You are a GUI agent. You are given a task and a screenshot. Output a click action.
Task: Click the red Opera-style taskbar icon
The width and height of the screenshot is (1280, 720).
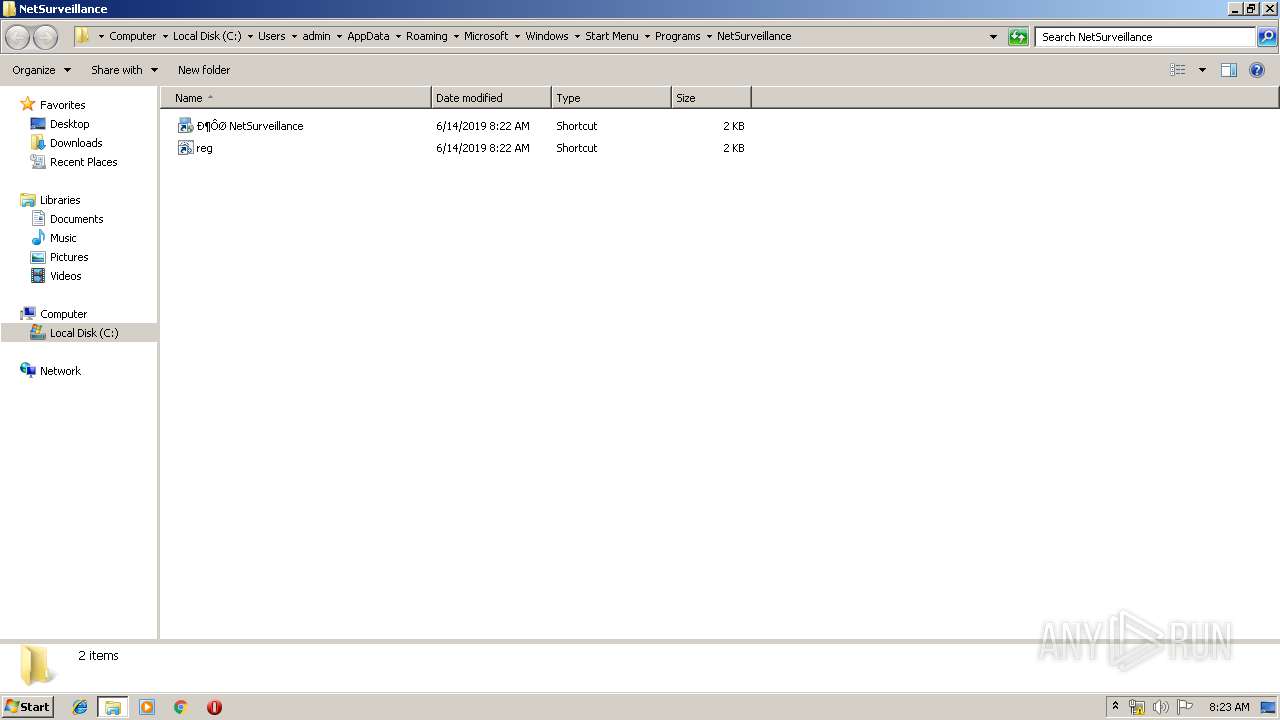point(214,707)
